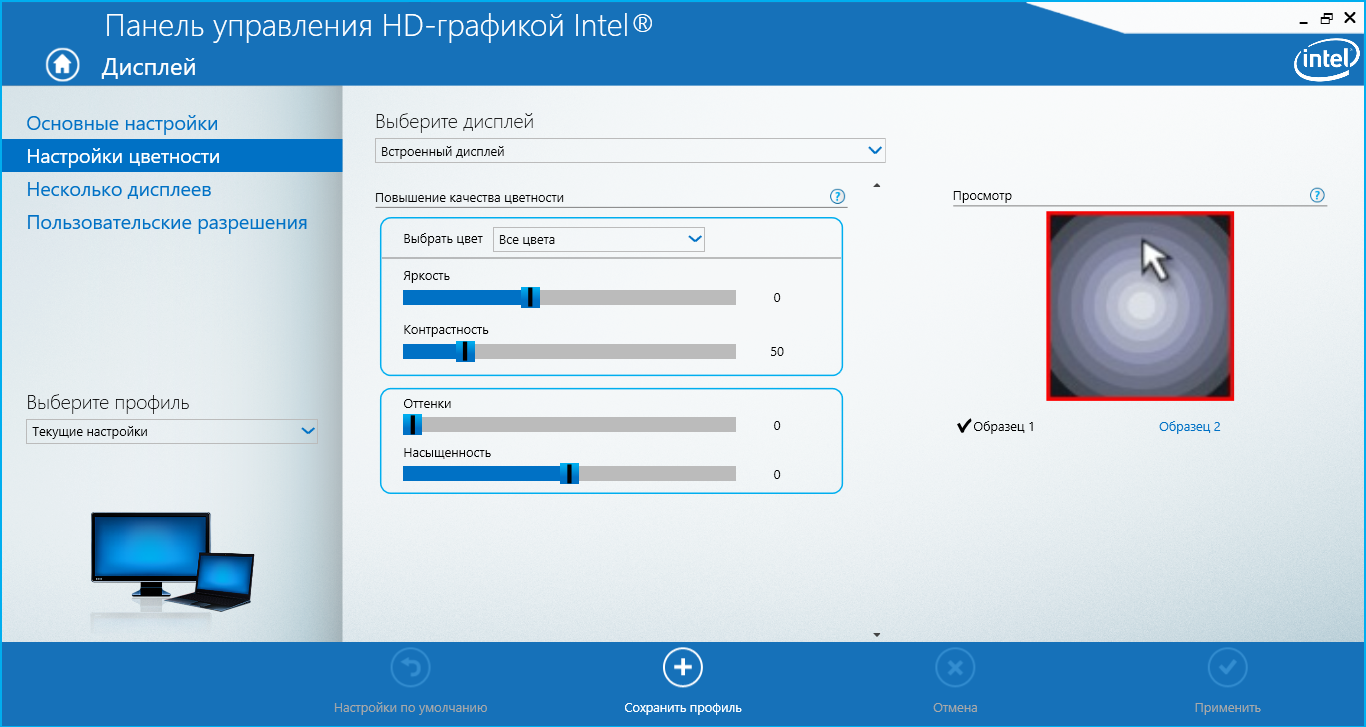Open Основные настройки section
Image resolution: width=1366 pixels, height=727 pixels.
[122, 124]
